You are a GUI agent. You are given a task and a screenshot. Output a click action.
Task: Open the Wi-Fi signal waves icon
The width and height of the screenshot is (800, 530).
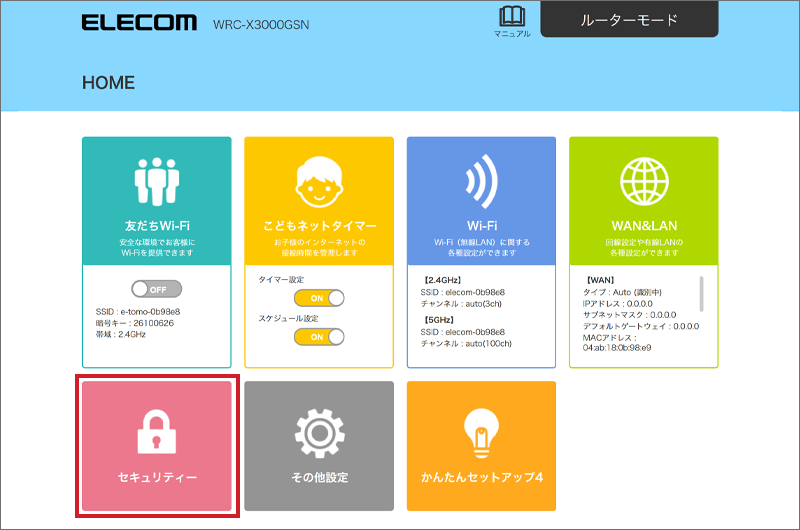(x=481, y=182)
